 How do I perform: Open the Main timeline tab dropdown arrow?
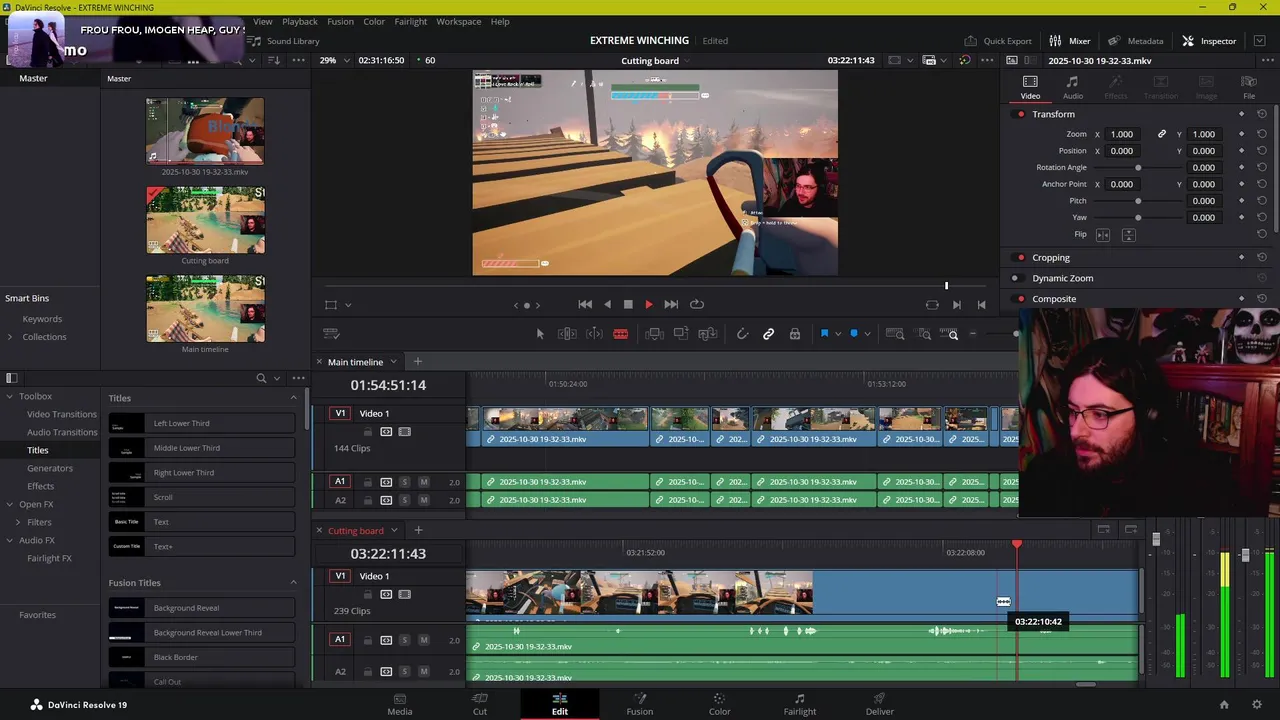393,362
